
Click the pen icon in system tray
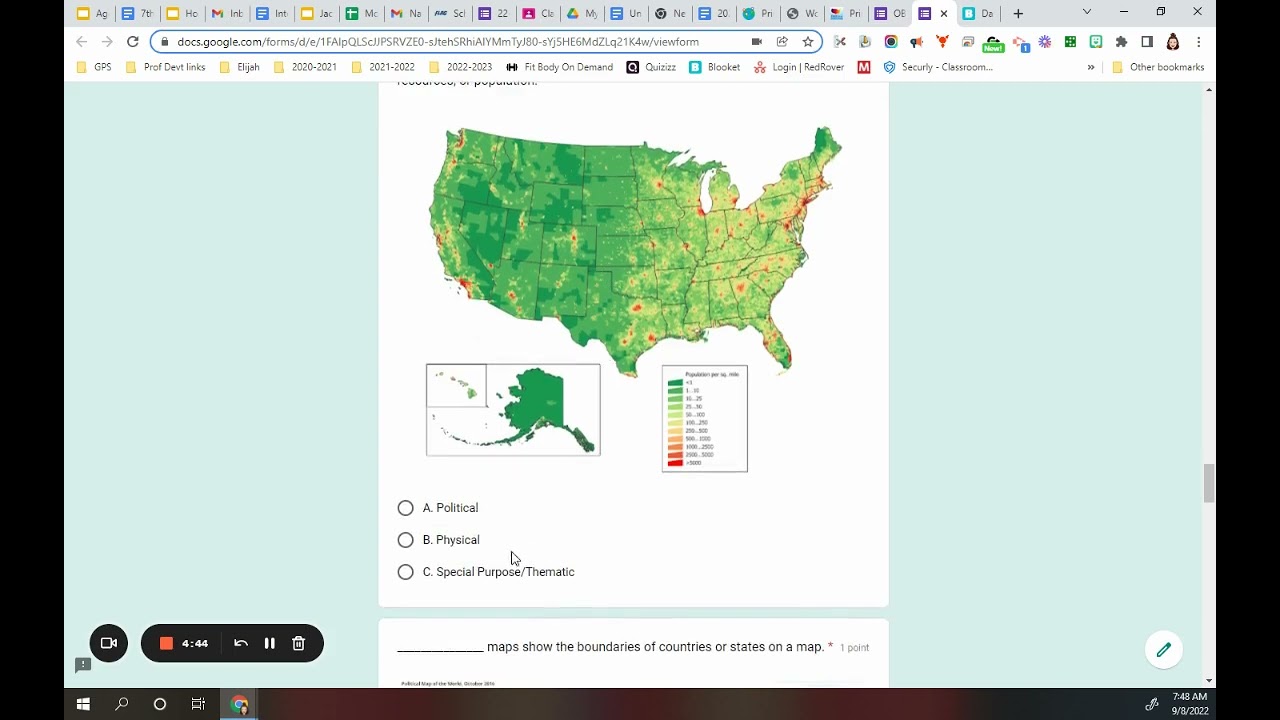coord(1152,704)
